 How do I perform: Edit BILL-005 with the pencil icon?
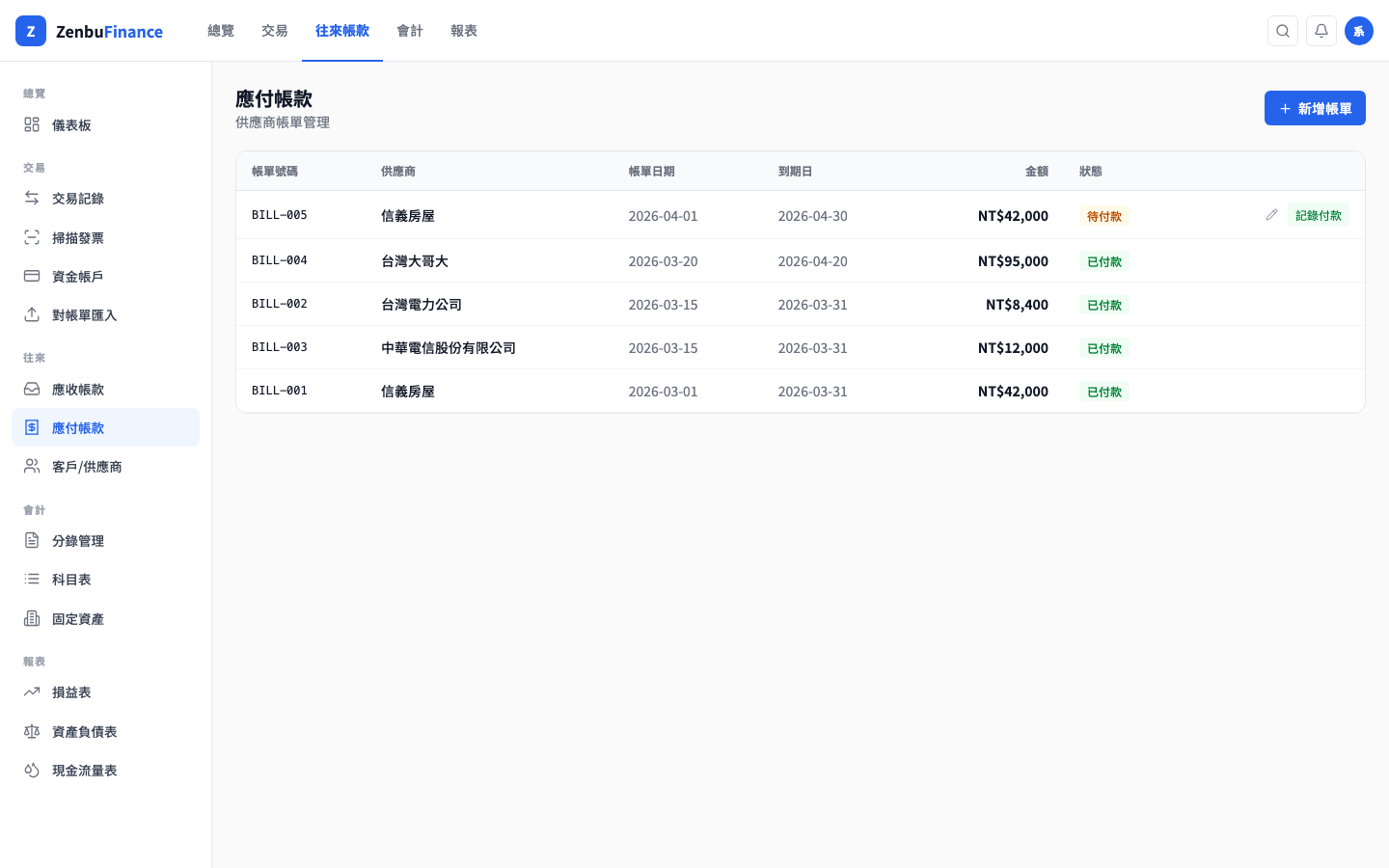coord(1271,215)
